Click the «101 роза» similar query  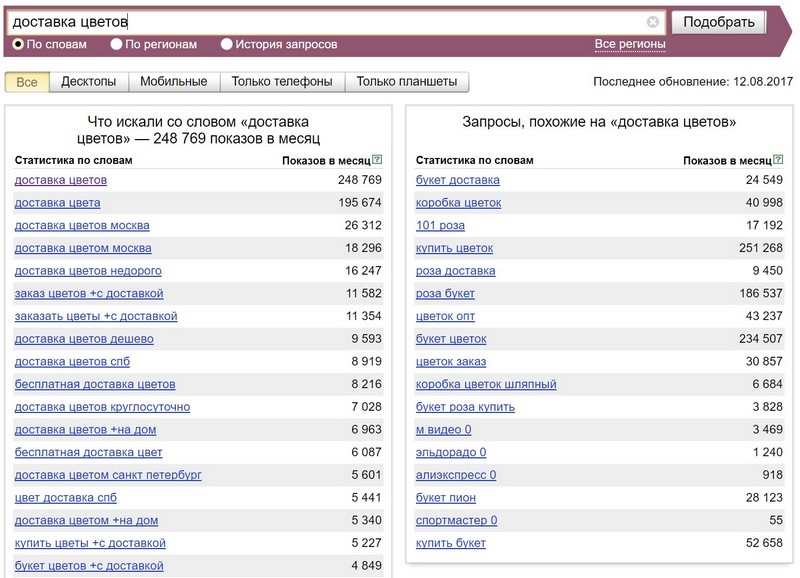pyautogui.click(x=440, y=225)
